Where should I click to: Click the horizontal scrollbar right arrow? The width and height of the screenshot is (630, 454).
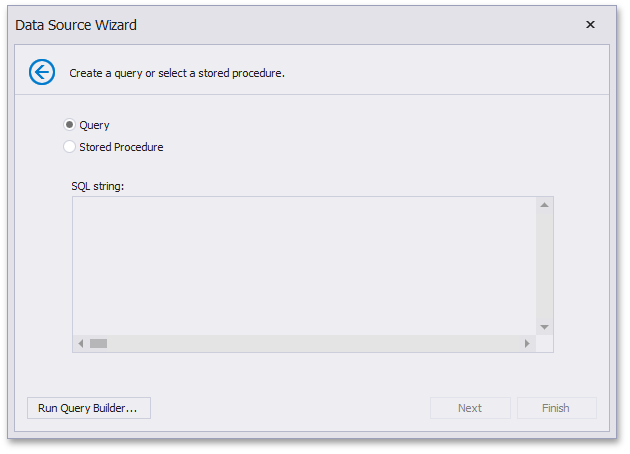(527, 344)
